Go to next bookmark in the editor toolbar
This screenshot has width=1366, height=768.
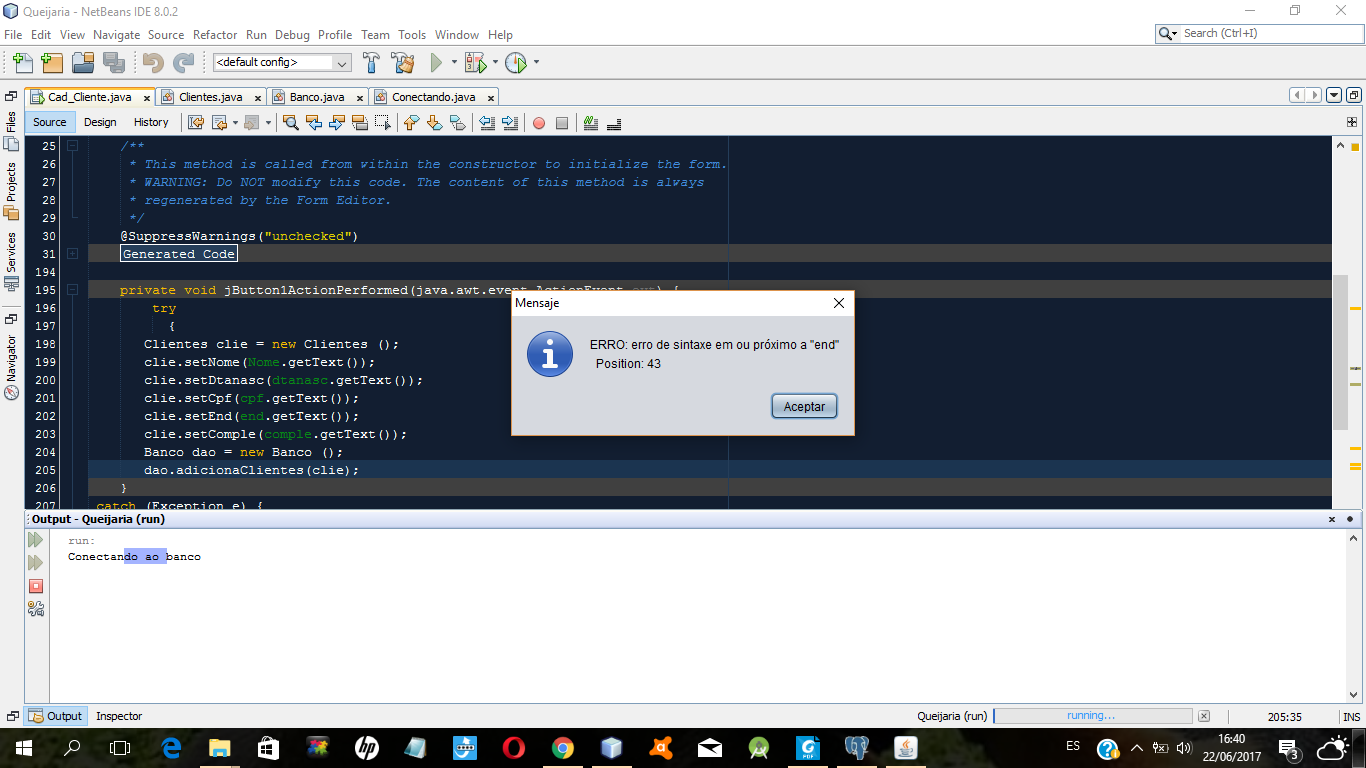click(x=434, y=123)
